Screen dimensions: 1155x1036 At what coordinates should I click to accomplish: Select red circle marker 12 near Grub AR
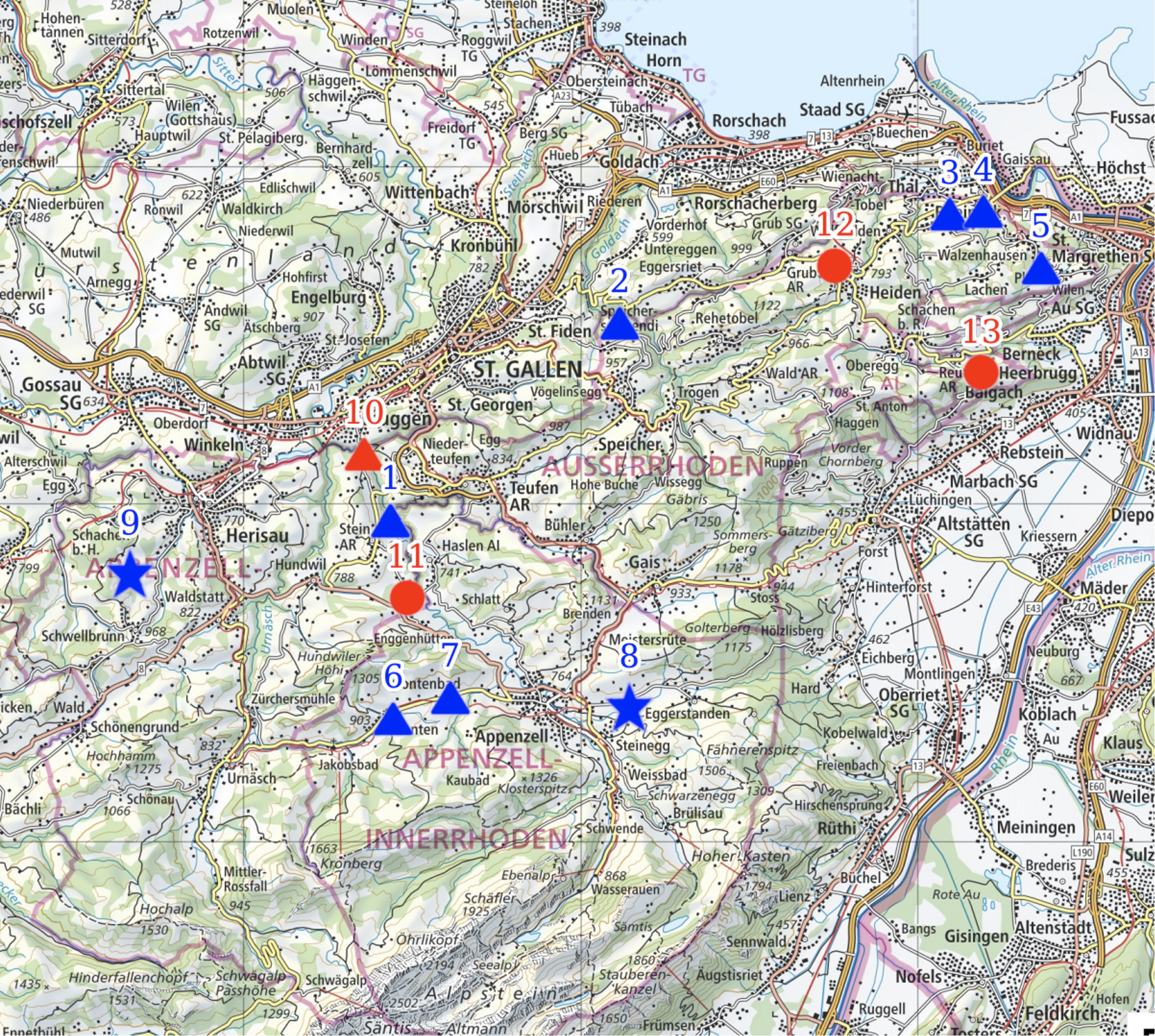coord(835,265)
